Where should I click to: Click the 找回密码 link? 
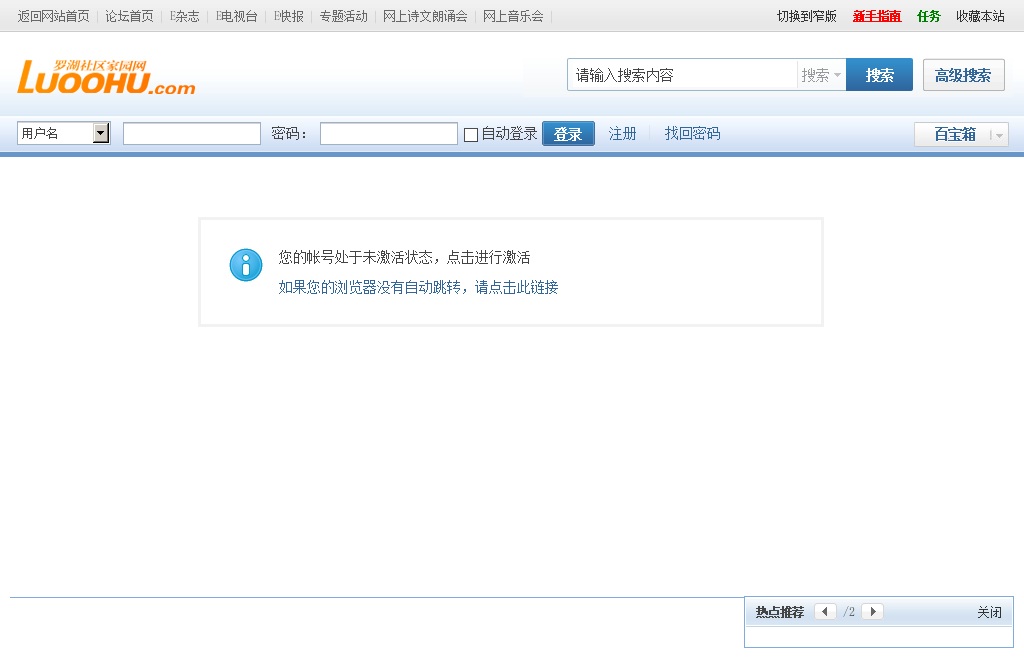(x=692, y=134)
